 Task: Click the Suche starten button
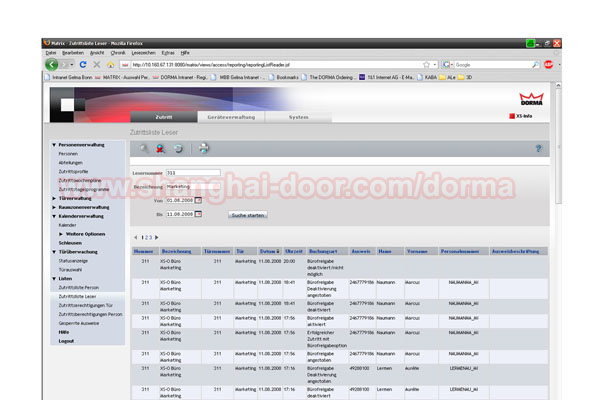[248, 215]
